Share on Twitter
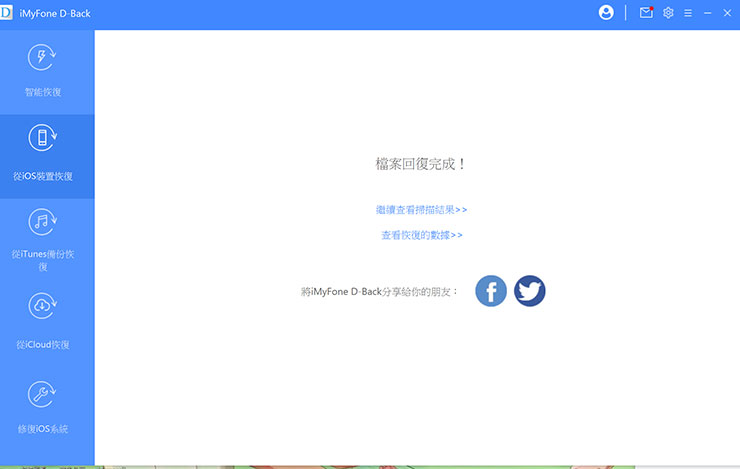740x469 pixels. [530, 291]
